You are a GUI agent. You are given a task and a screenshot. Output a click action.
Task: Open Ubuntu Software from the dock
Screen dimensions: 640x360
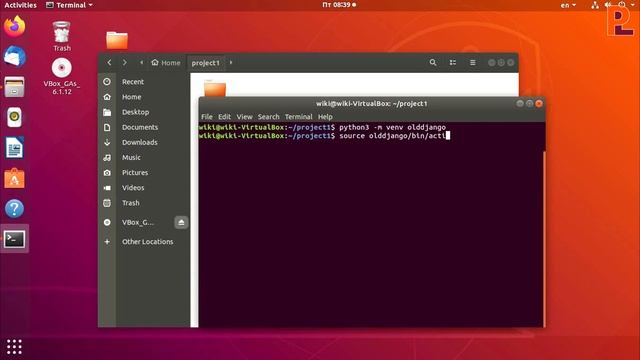pyautogui.click(x=14, y=178)
